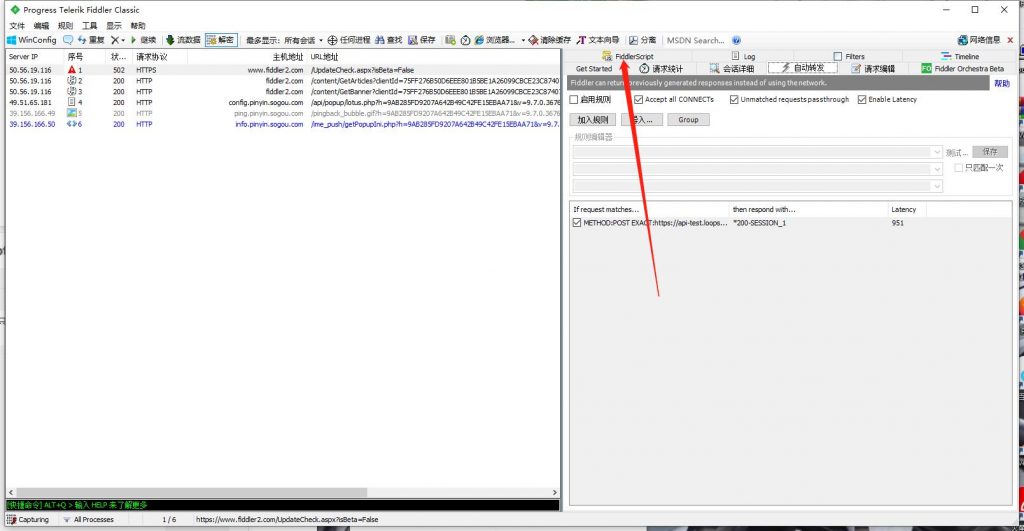This screenshot has width=1024, height=531.
Task: Click the 任何进程 target process picker
Action: (x=349, y=40)
